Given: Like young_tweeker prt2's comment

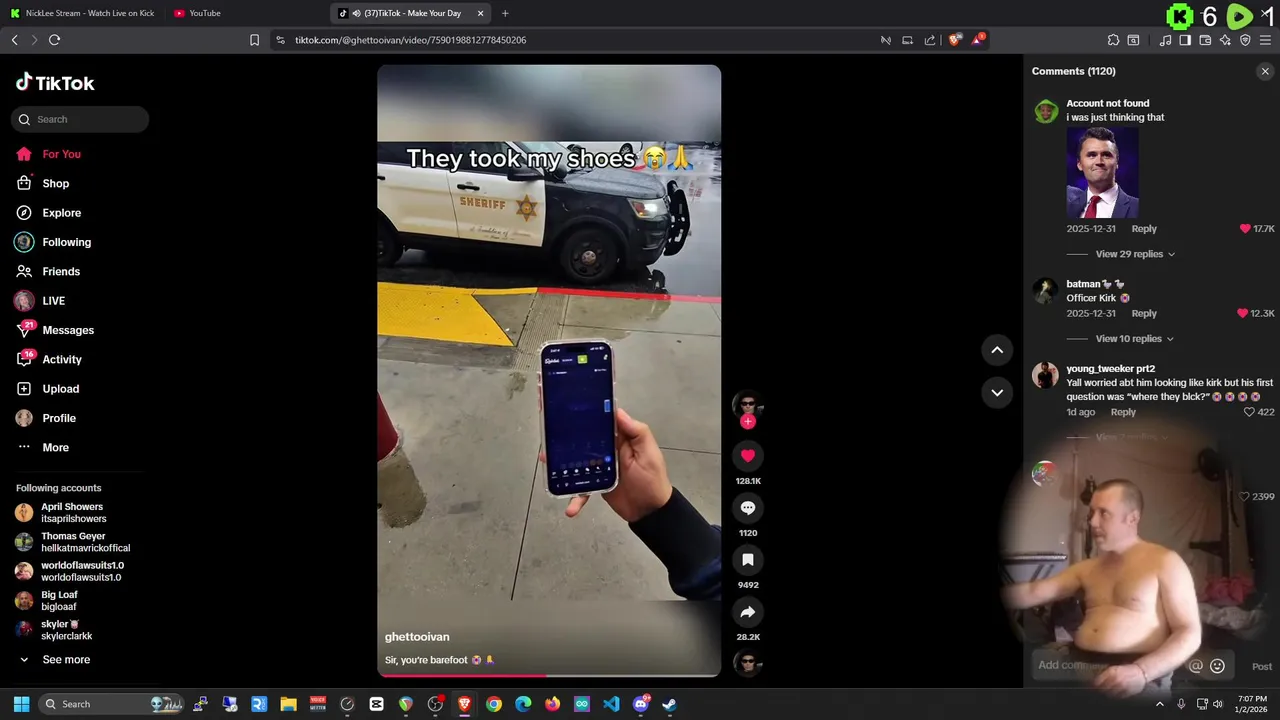Looking at the screenshot, I should (1249, 412).
